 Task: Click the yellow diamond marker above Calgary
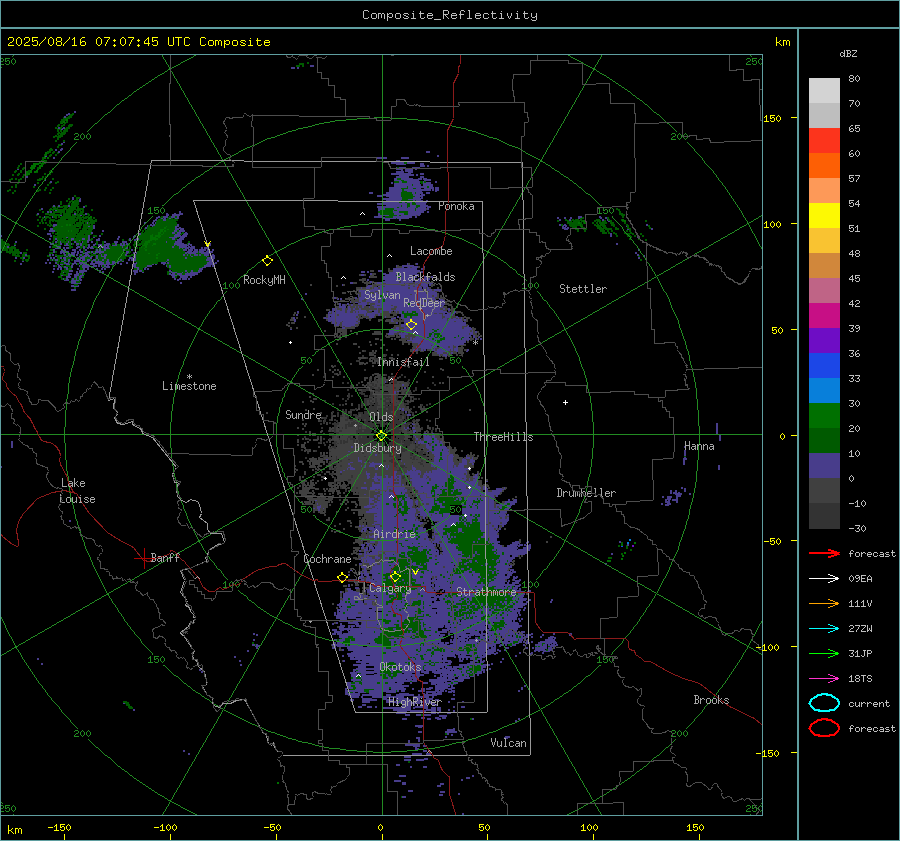click(395, 576)
